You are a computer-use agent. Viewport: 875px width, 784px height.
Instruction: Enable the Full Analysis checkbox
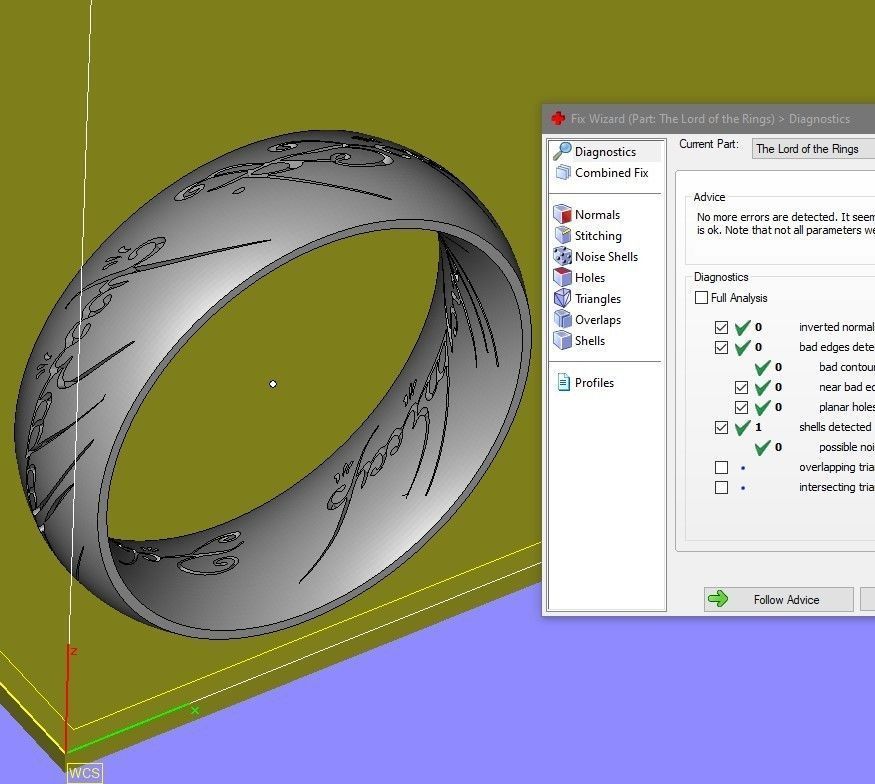(701, 297)
